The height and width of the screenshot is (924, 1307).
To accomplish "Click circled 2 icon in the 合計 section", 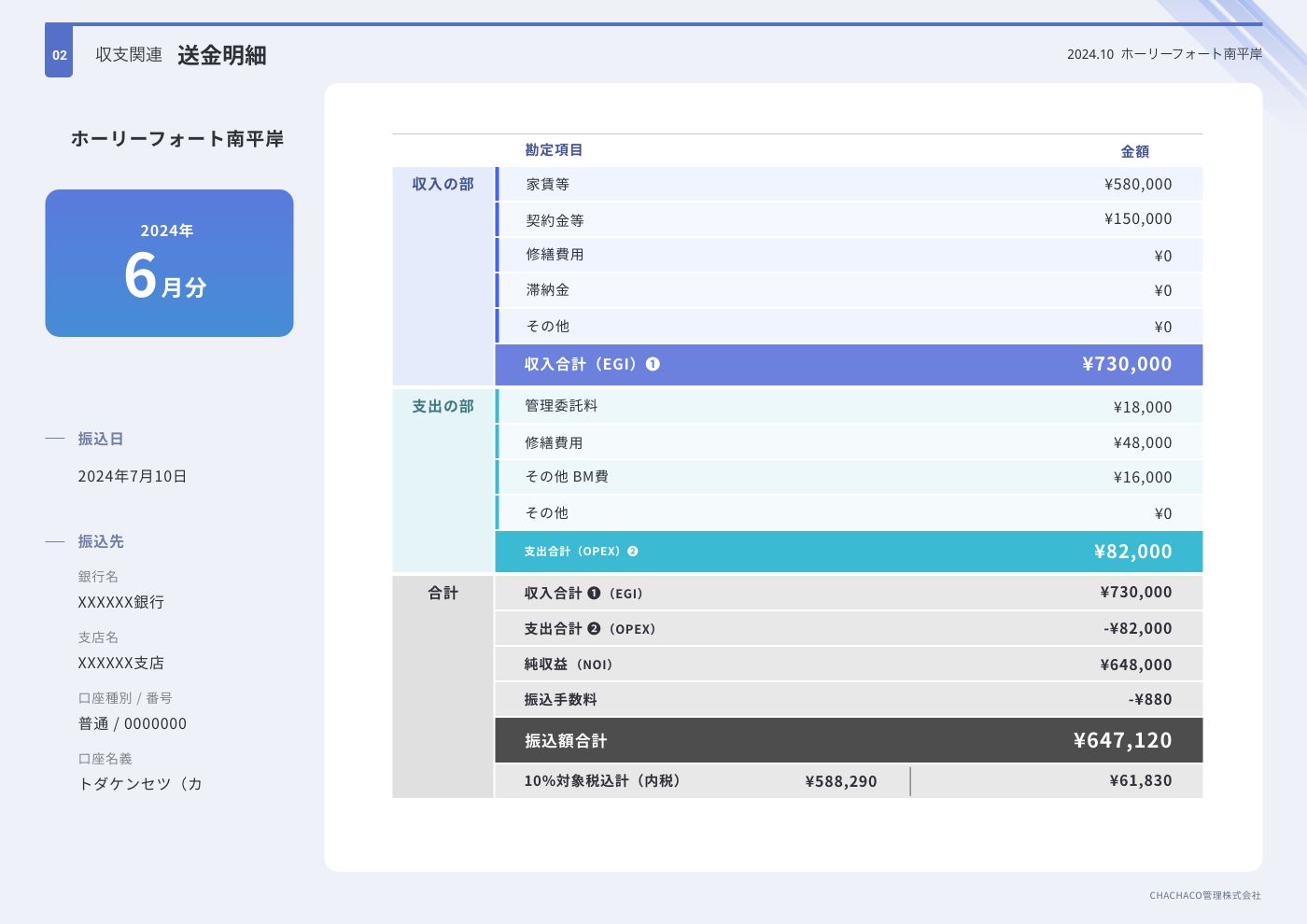I will click(594, 629).
